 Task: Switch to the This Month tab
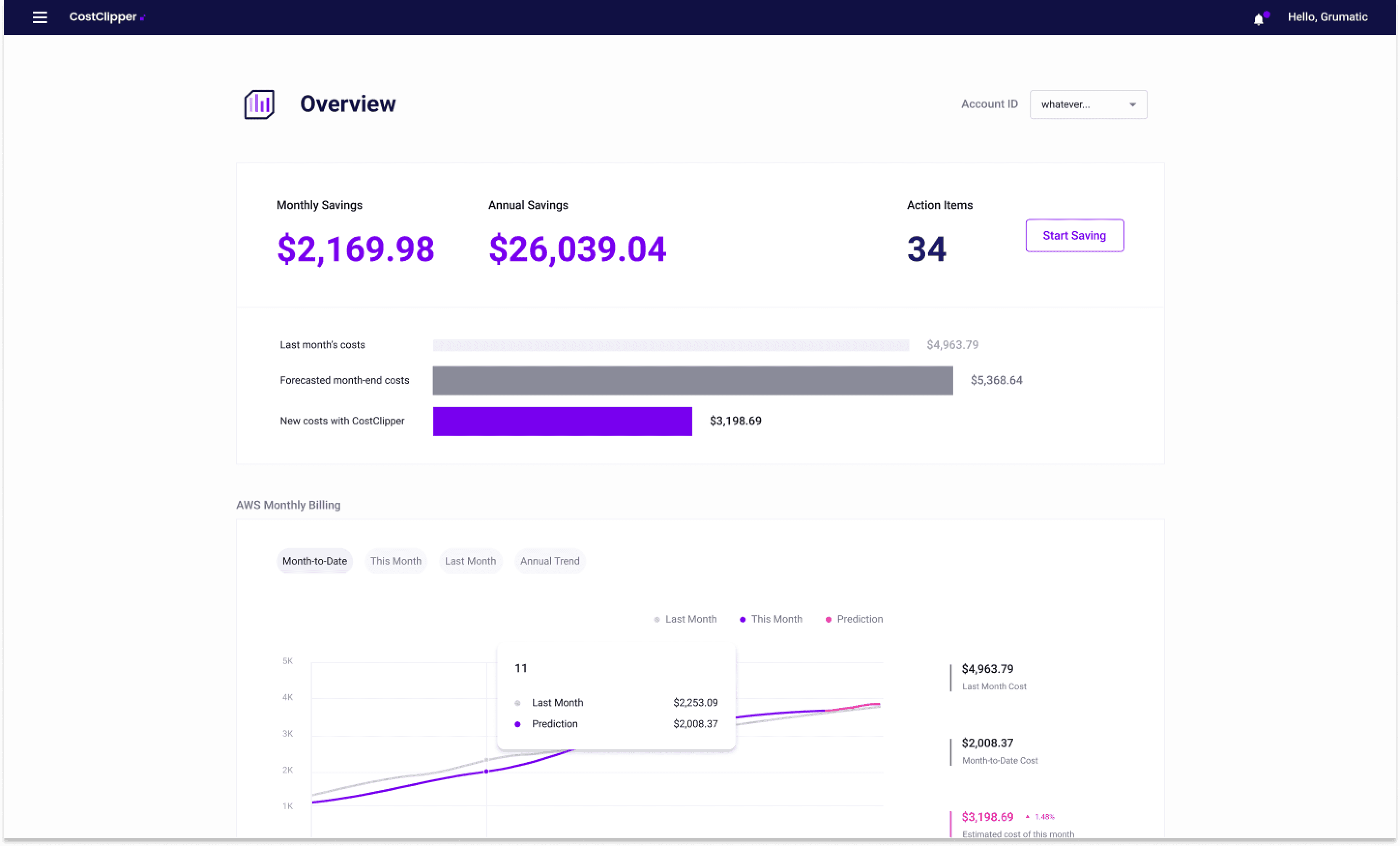click(396, 561)
